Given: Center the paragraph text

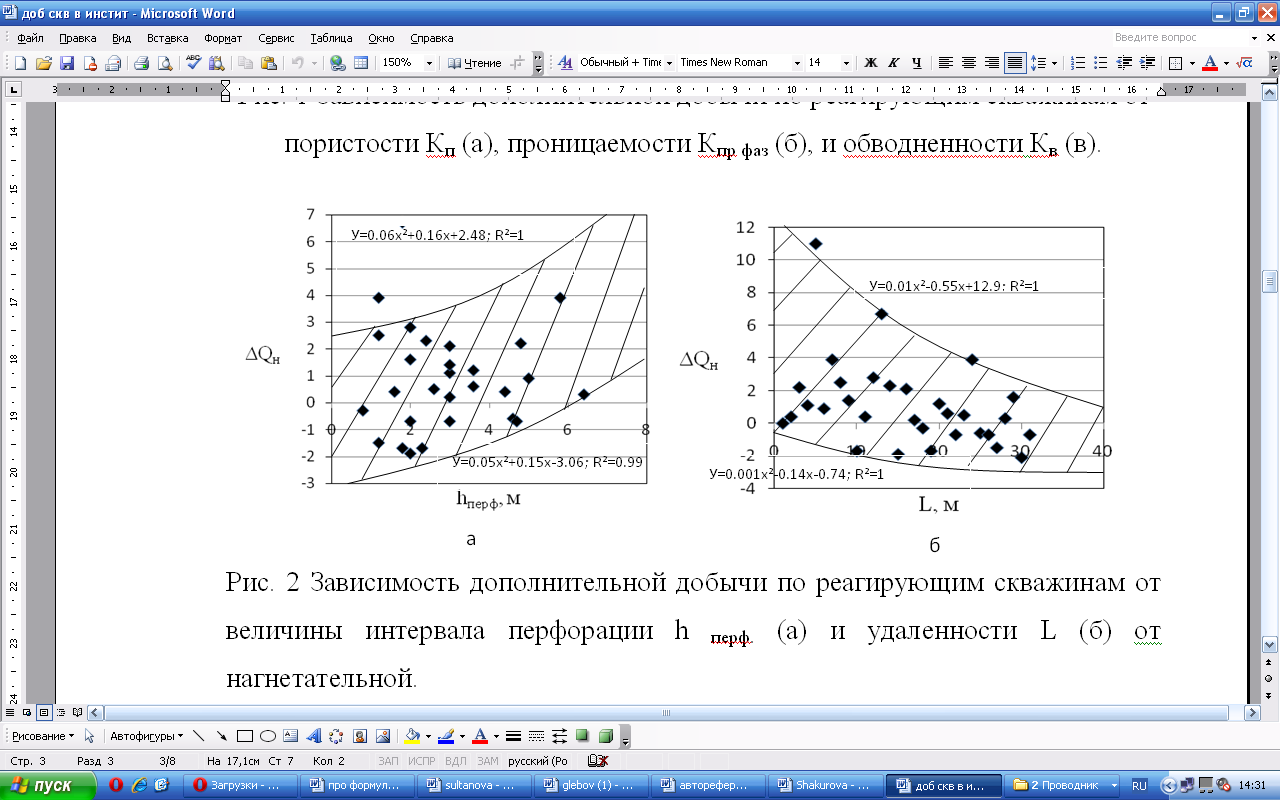Looking at the screenshot, I should pos(969,63).
